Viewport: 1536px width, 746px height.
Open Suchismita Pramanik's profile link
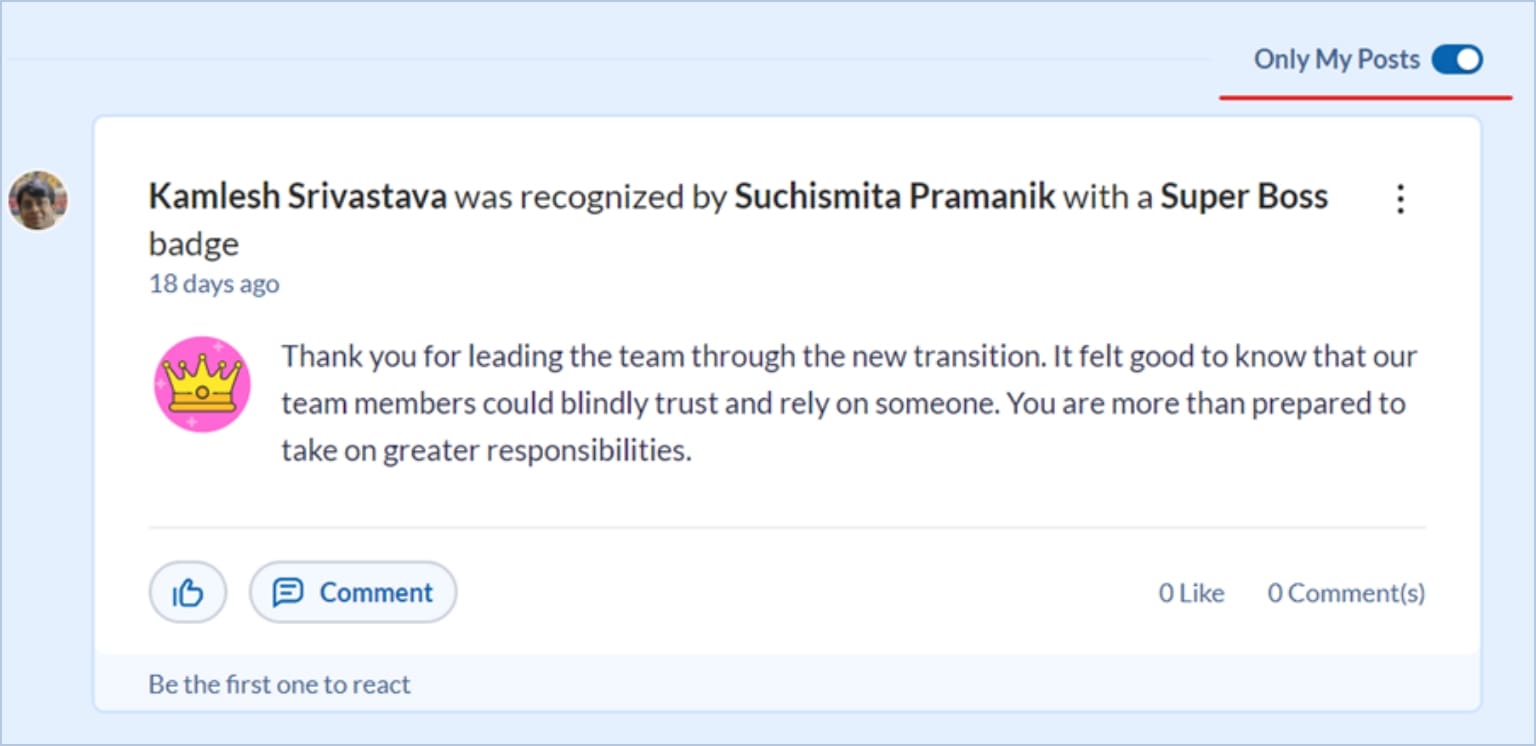894,197
